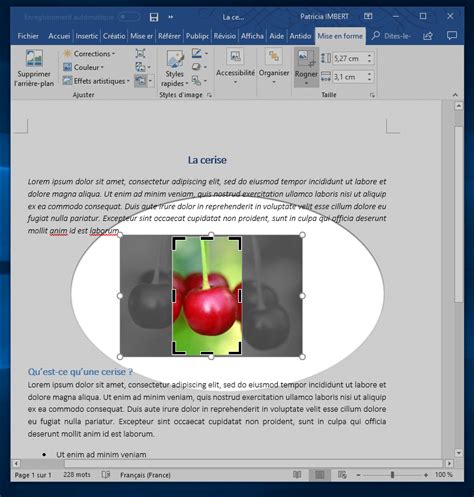474x497 pixels.
Task: Click the Comments speech bubble icon
Action: click(x=452, y=35)
